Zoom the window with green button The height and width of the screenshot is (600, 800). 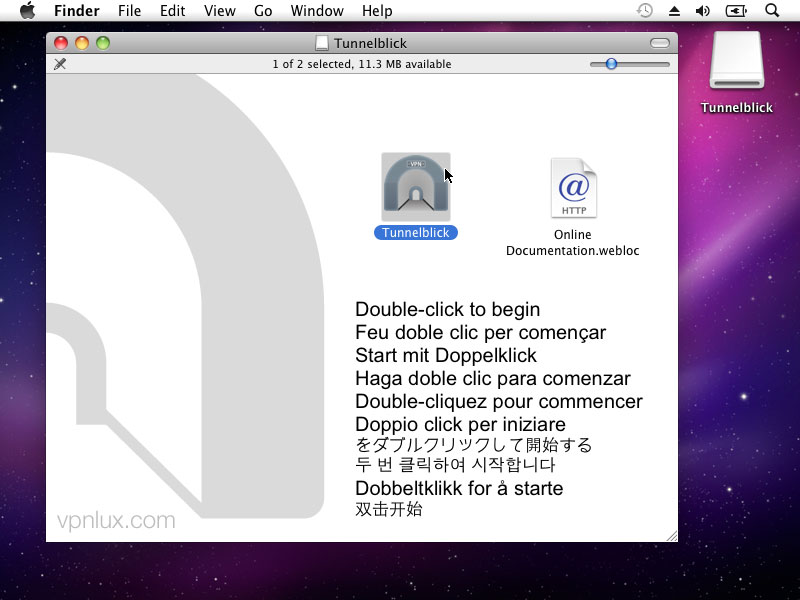(x=103, y=43)
